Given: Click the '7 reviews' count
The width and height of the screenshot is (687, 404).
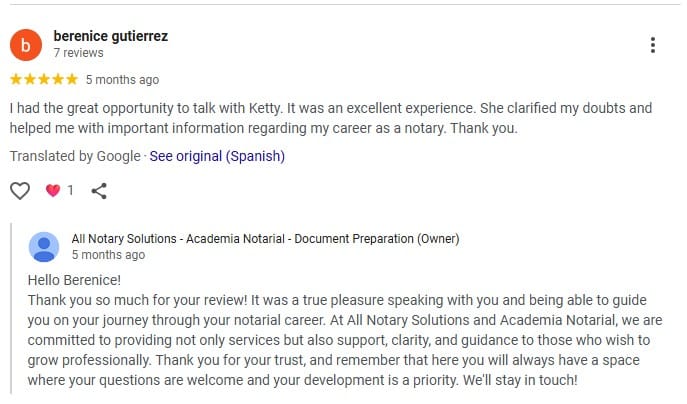Looking at the screenshot, I should click(x=77, y=53).
